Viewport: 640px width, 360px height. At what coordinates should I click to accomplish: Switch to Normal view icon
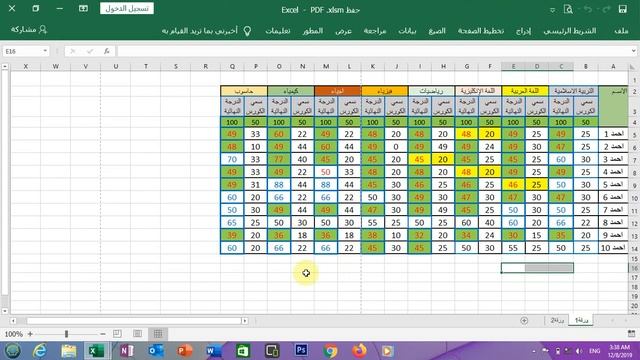(158, 334)
